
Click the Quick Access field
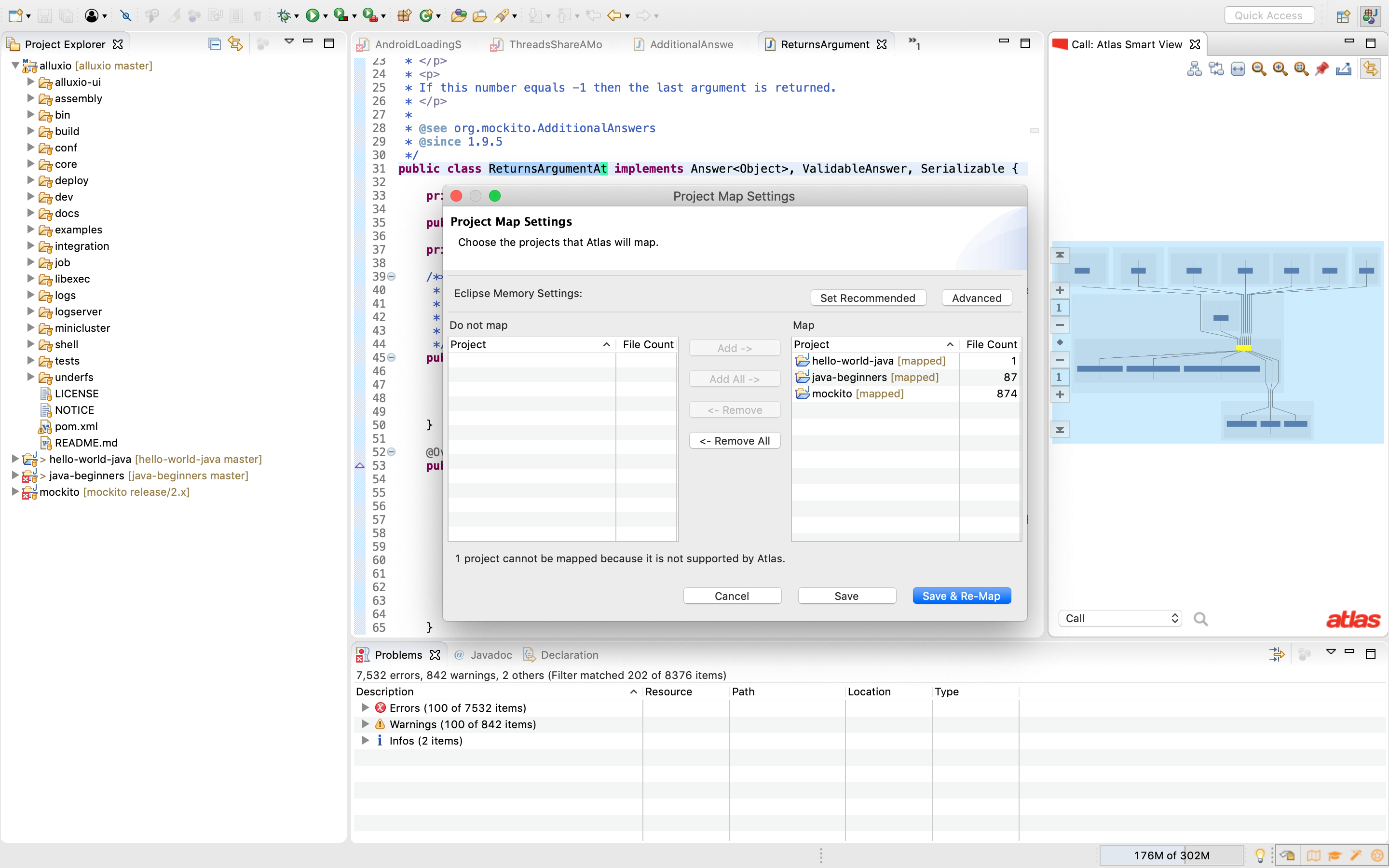pyautogui.click(x=1269, y=15)
